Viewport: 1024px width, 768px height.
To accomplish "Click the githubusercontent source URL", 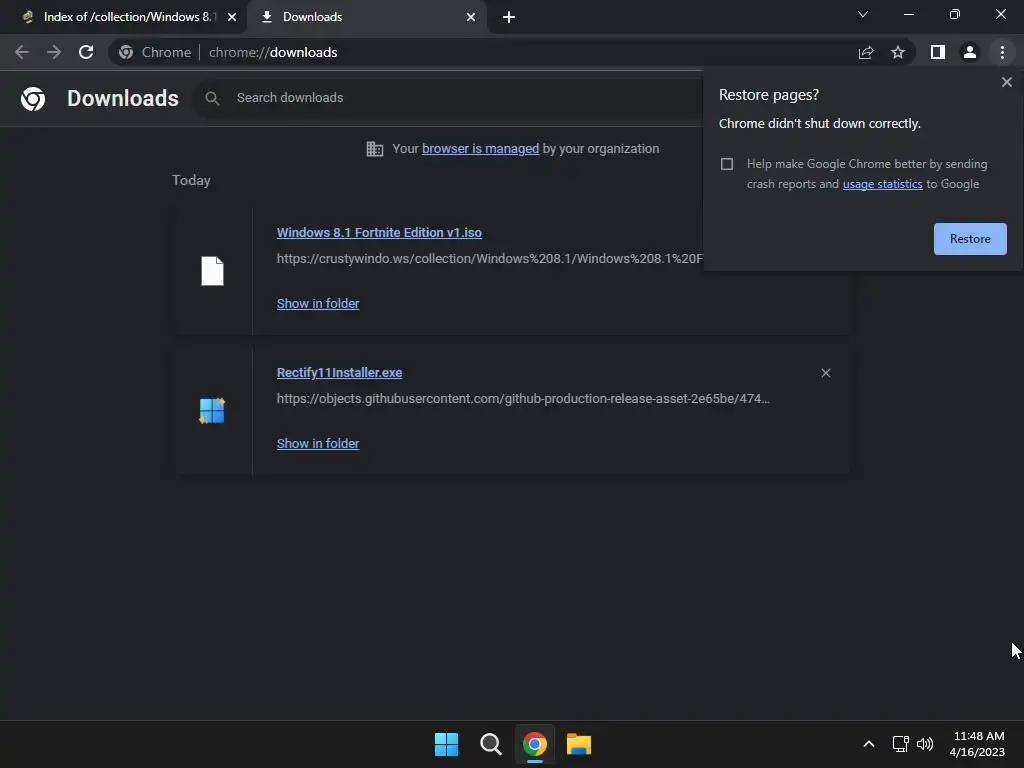I will pyautogui.click(x=523, y=398).
